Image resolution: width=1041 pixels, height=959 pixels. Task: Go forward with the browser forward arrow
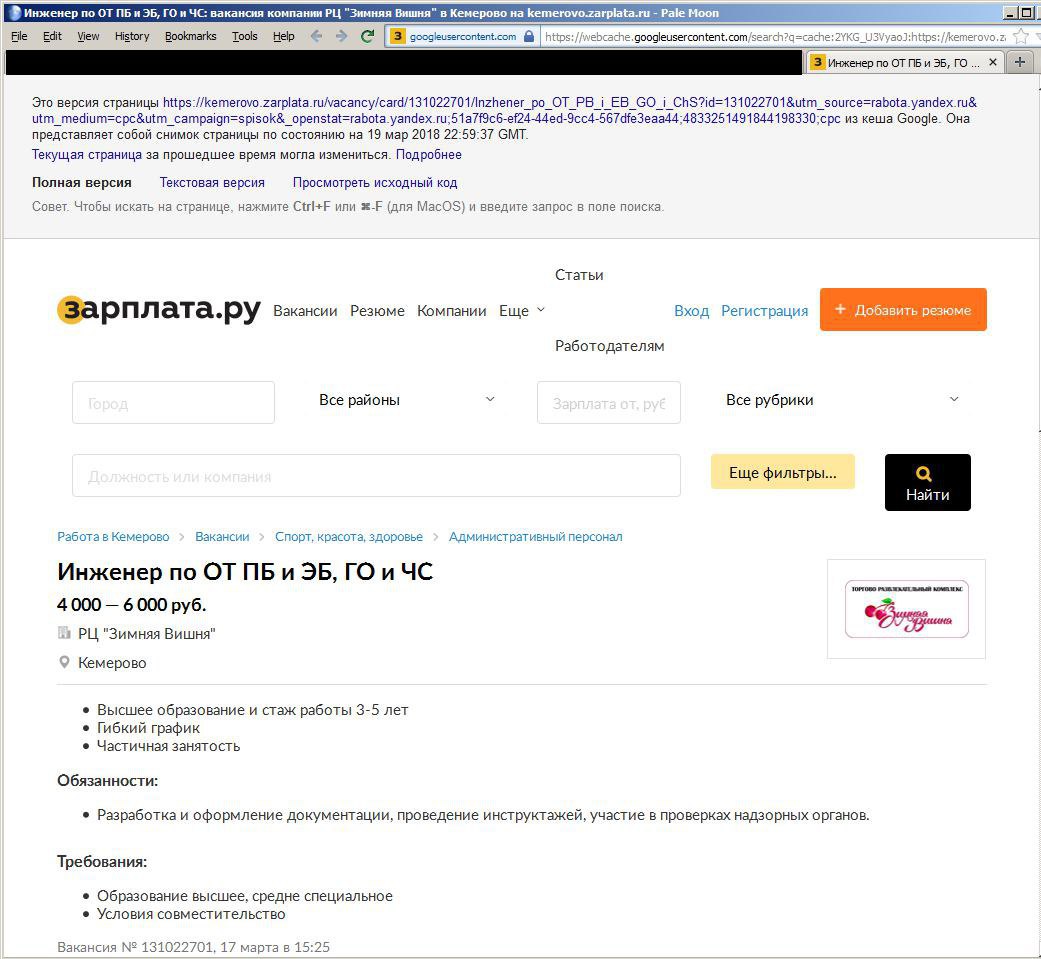[x=341, y=36]
